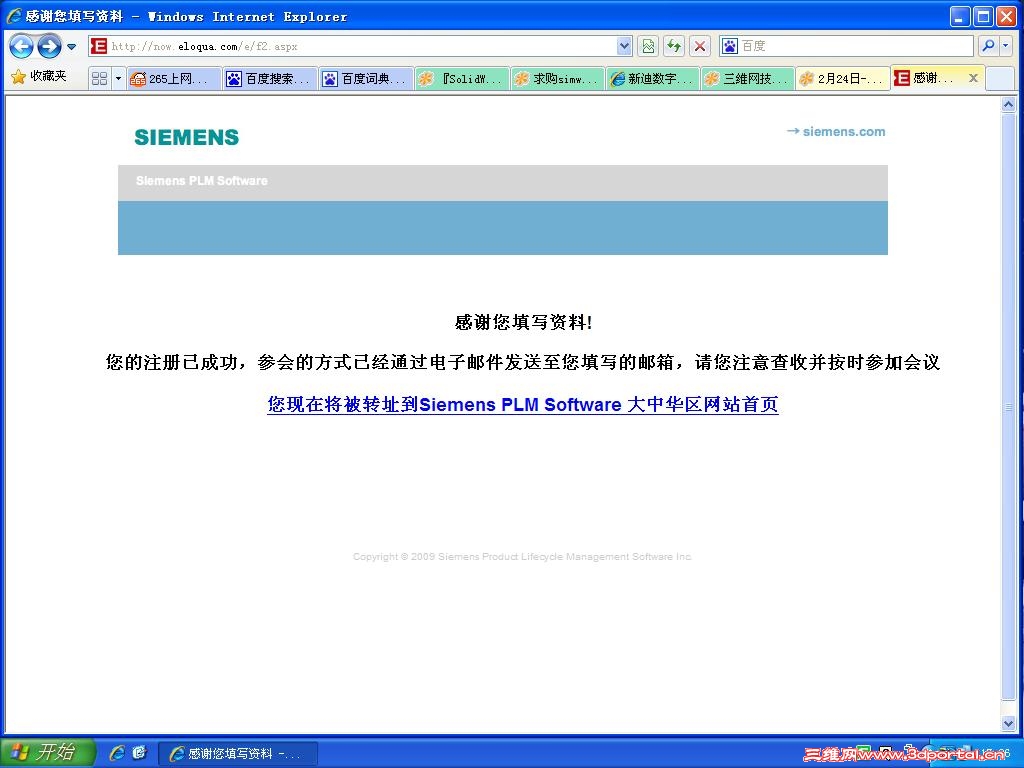This screenshot has width=1024, height=768.
Task: Activate the 感谢您填写资料 taskbar button
Action: click(238, 753)
